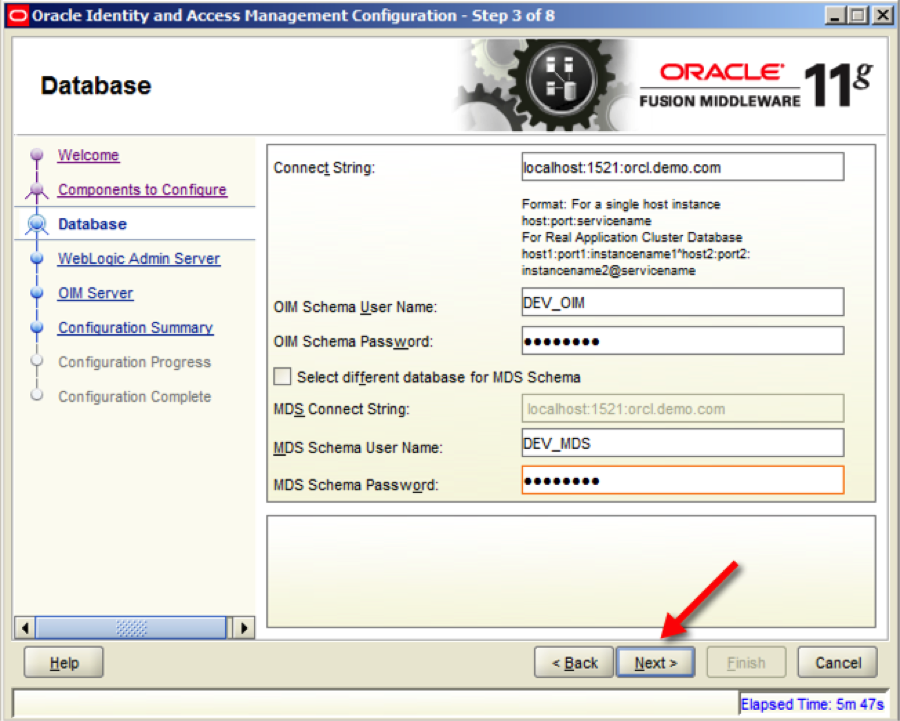This screenshot has width=900, height=721.
Task: Click the Configuration Complete step icon
Action: (36, 396)
